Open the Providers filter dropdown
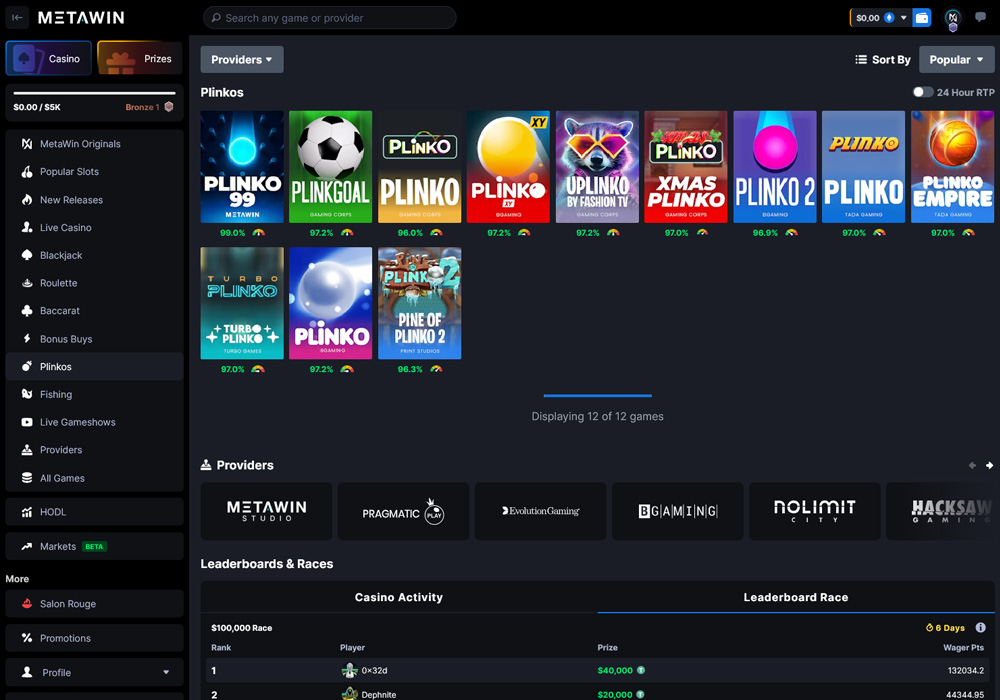1000x700 pixels. coord(242,59)
